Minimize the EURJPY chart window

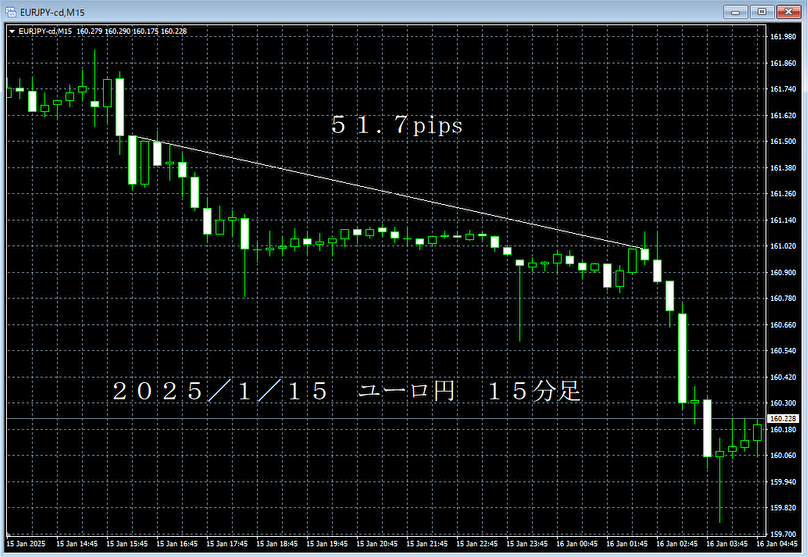coord(735,11)
